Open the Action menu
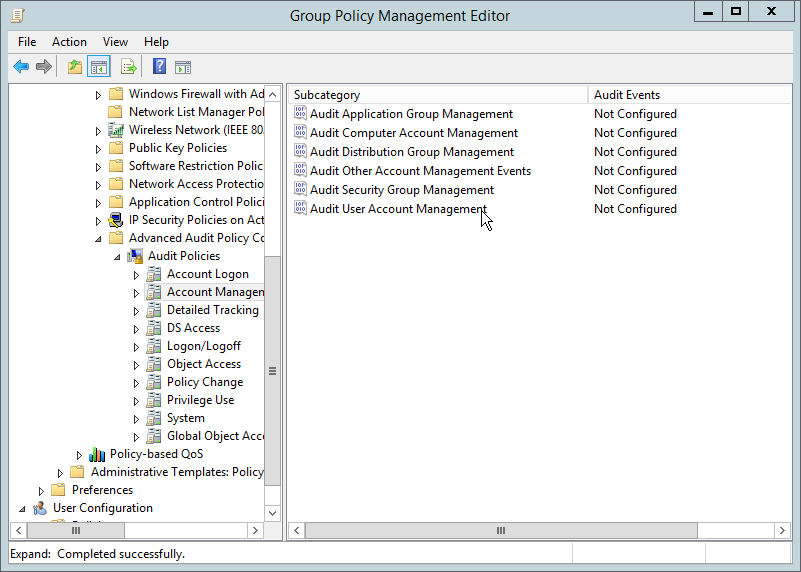Image resolution: width=801 pixels, height=572 pixels. pyautogui.click(x=69, y=42)
